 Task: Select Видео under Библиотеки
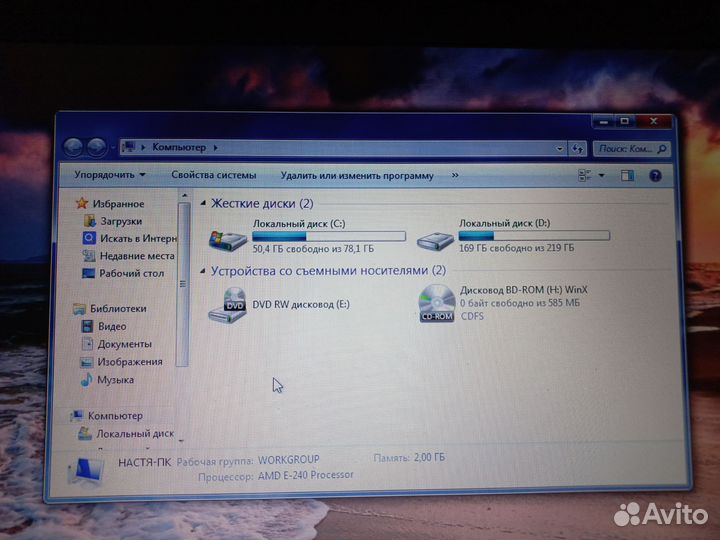coord(112,326)
